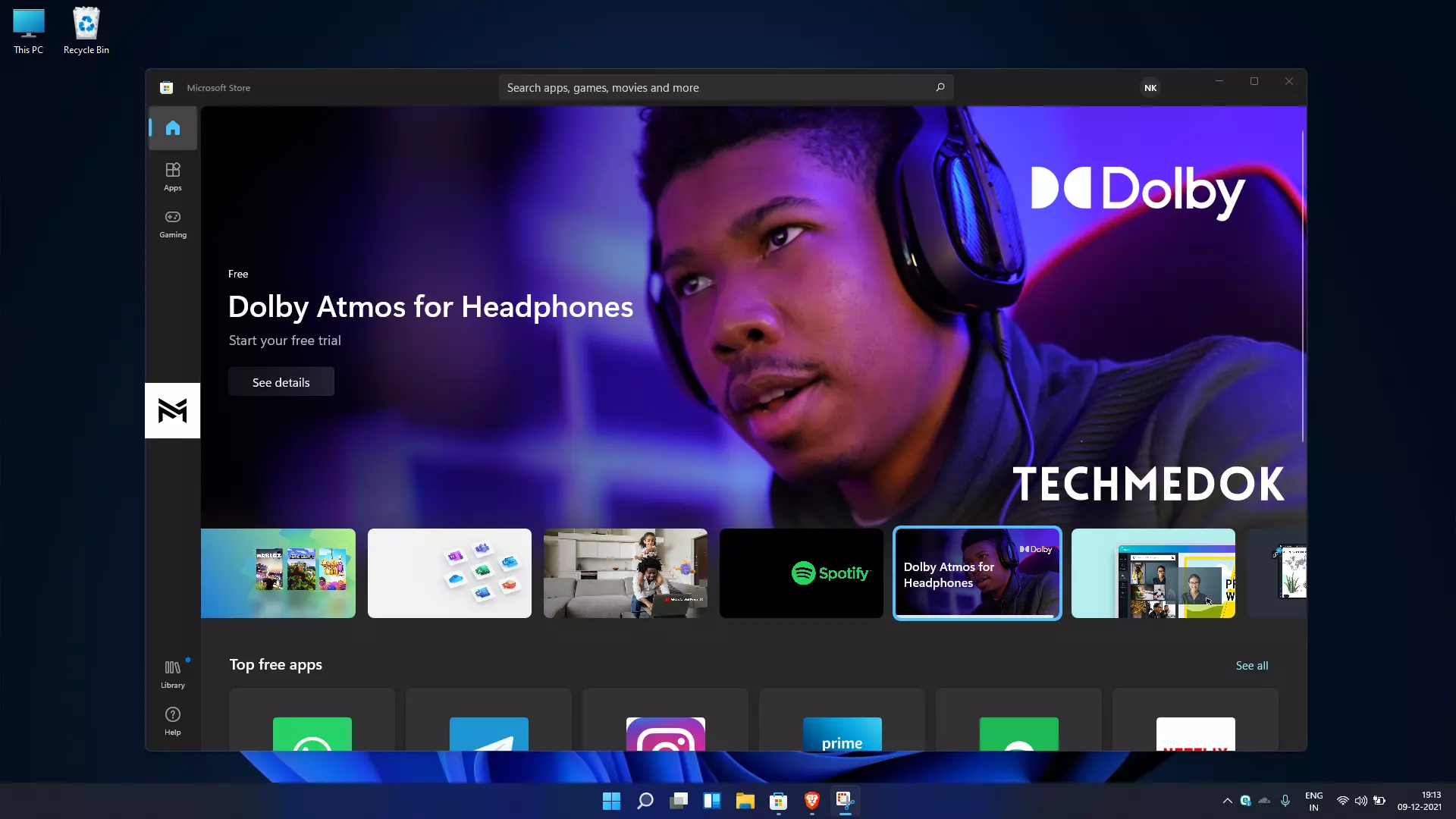The height and width of the screenshot is (819, 1456).
Task: Open the Library icon
Action: [172, 672]
